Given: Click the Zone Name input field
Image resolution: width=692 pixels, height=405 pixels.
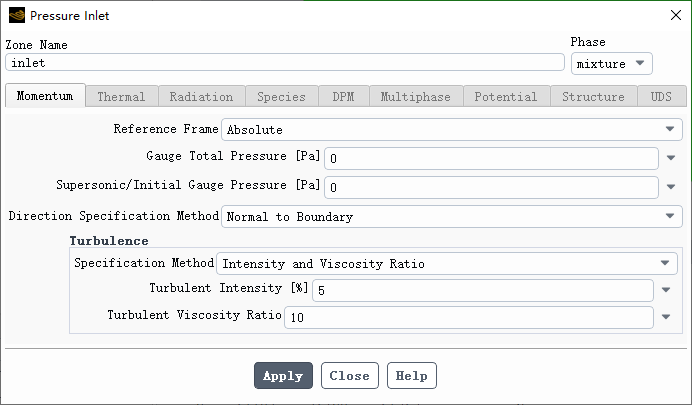Looking at the screenshot, I should [x=285, y=62].
